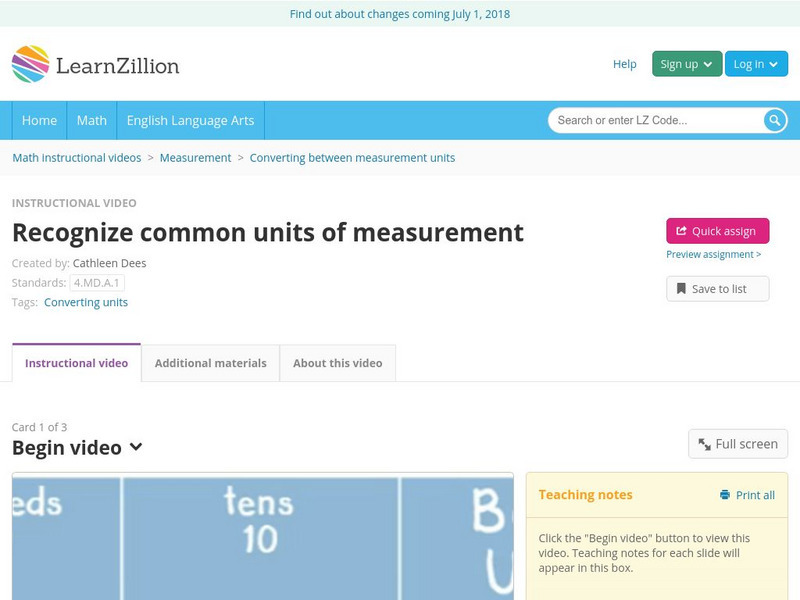This screenshot has height=600, width=800.
Task: Click the Converting units tag
Action: (x=84, y=302)
